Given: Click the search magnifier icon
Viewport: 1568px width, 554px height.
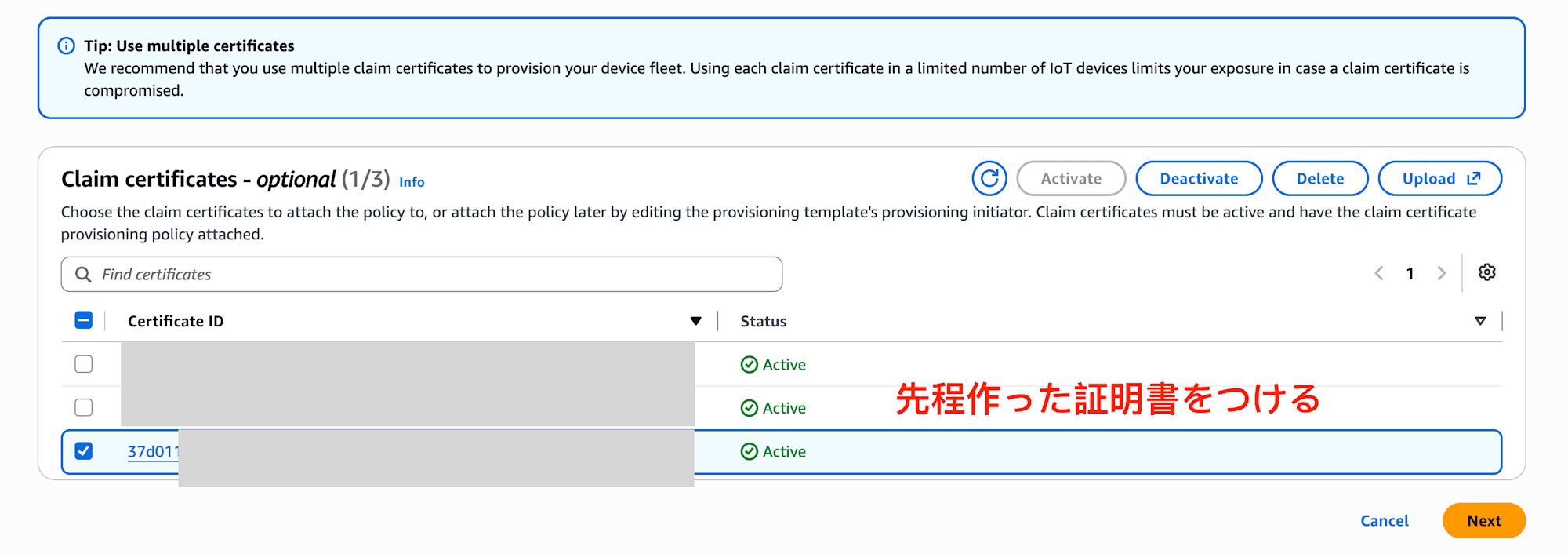Looking at the screenshot, I should [83, 275].
